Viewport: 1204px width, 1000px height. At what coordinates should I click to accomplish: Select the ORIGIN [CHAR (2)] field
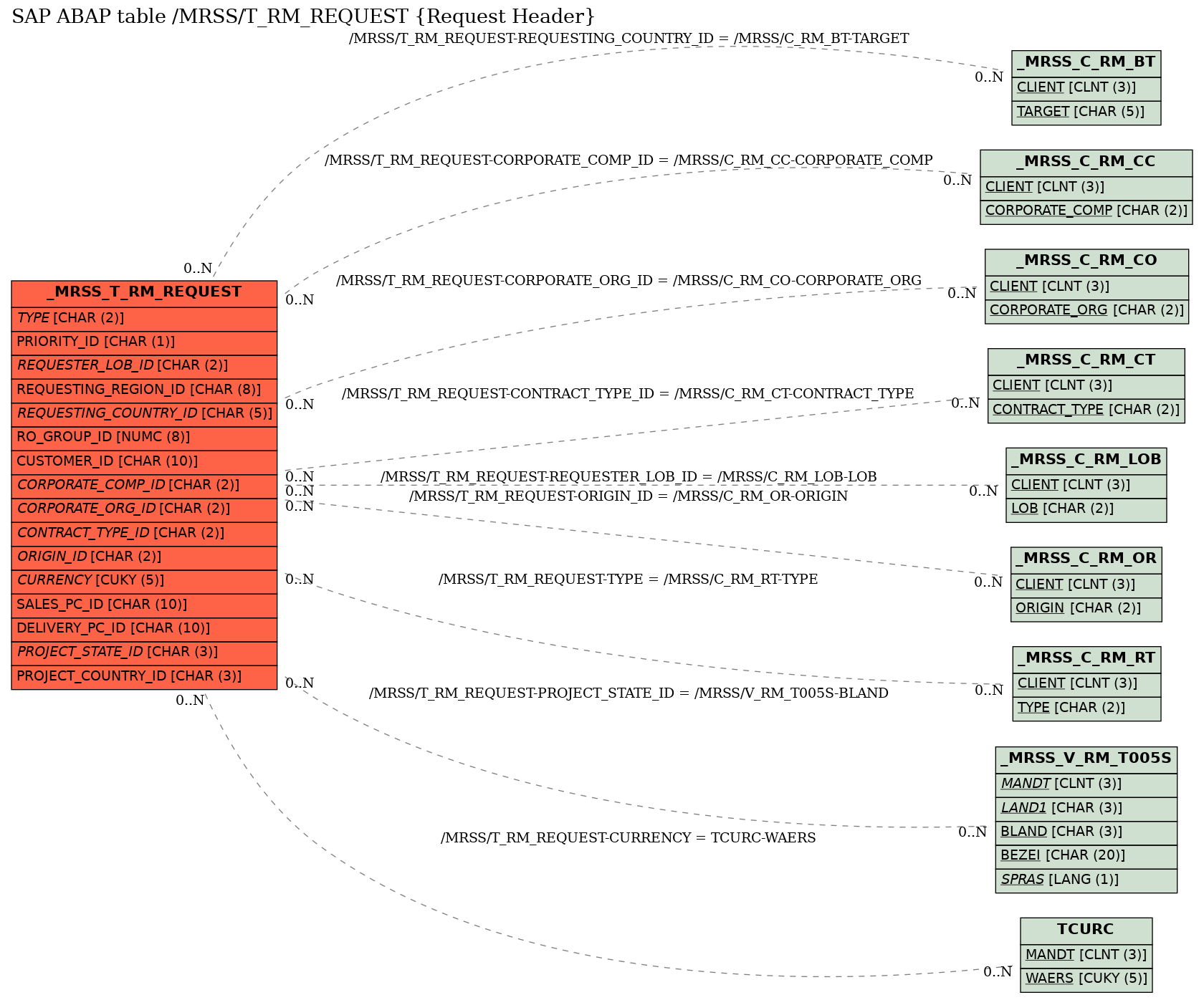click(x=1086, y=609)
